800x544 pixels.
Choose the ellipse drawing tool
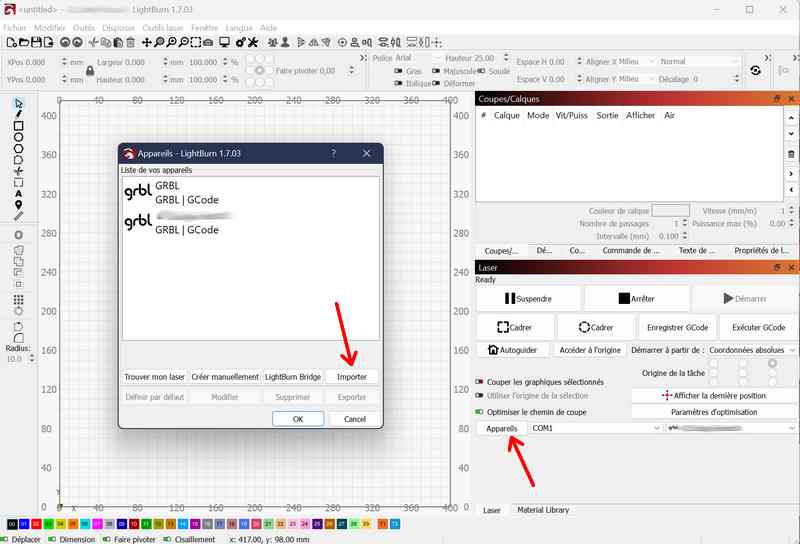[18, 137]
